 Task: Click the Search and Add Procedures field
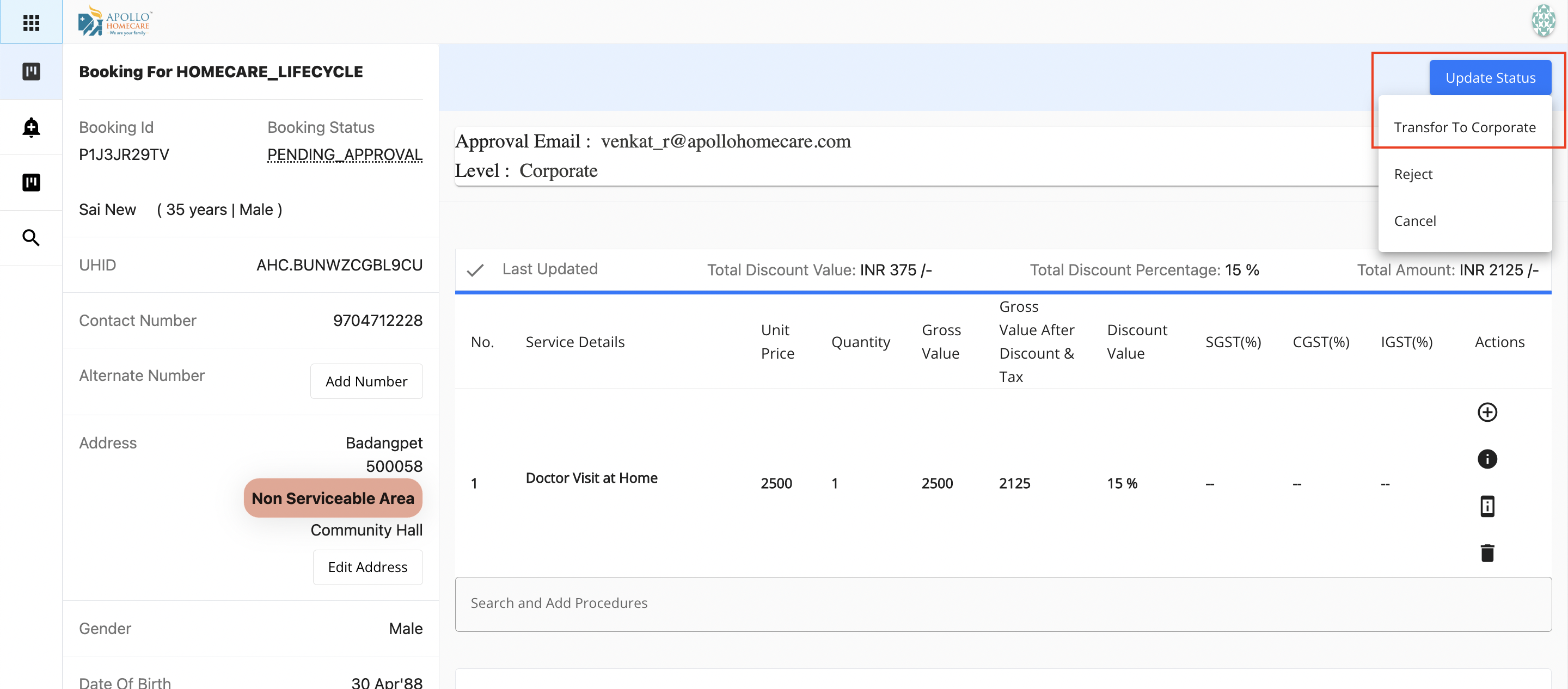point(1002,603)
